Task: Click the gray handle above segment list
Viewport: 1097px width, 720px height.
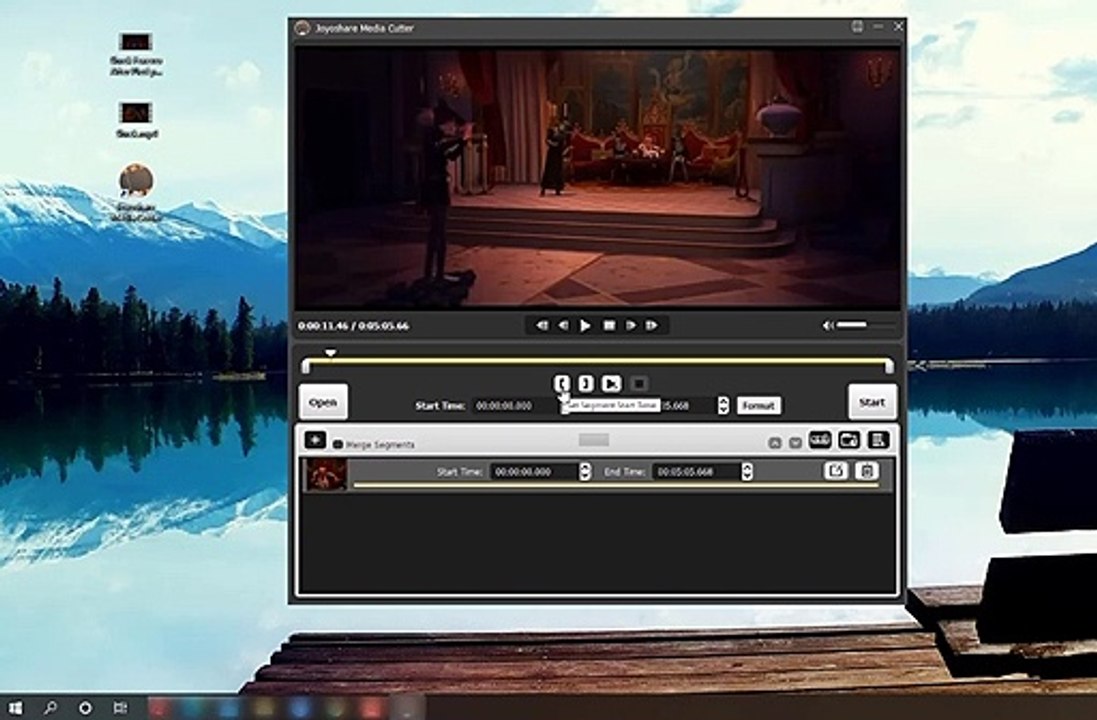Action: tap(594, 439)
